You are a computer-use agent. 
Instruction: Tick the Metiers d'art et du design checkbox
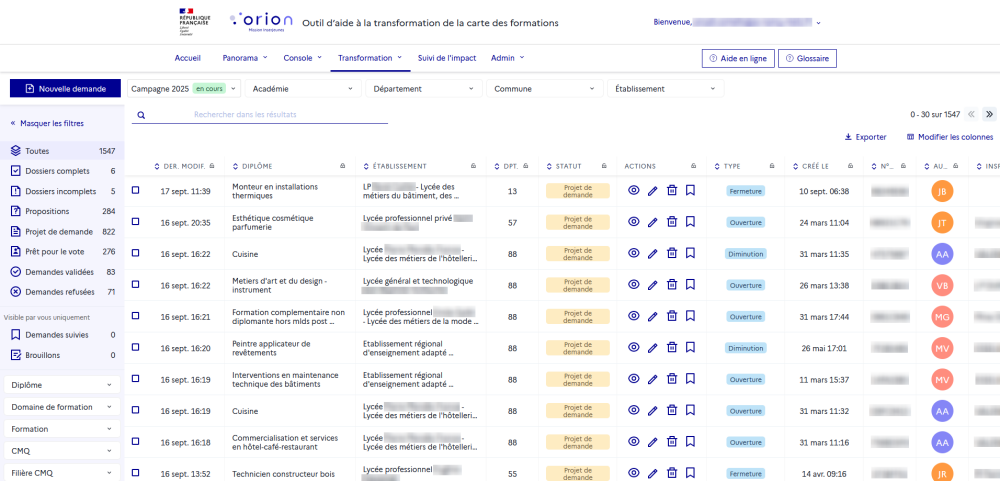pyautogui.click(x=135, y=285)
